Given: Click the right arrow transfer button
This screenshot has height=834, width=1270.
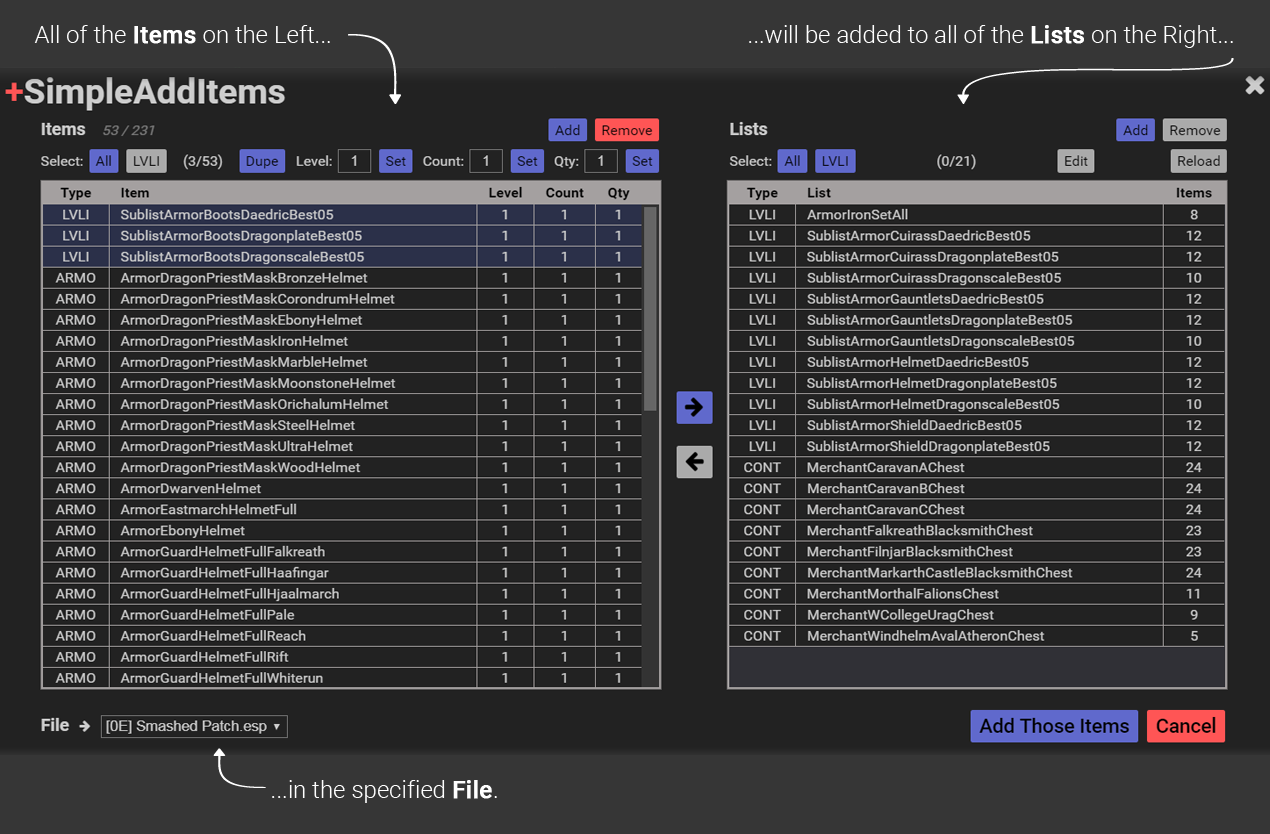Looking at the screenshot, I should [694, 407].
